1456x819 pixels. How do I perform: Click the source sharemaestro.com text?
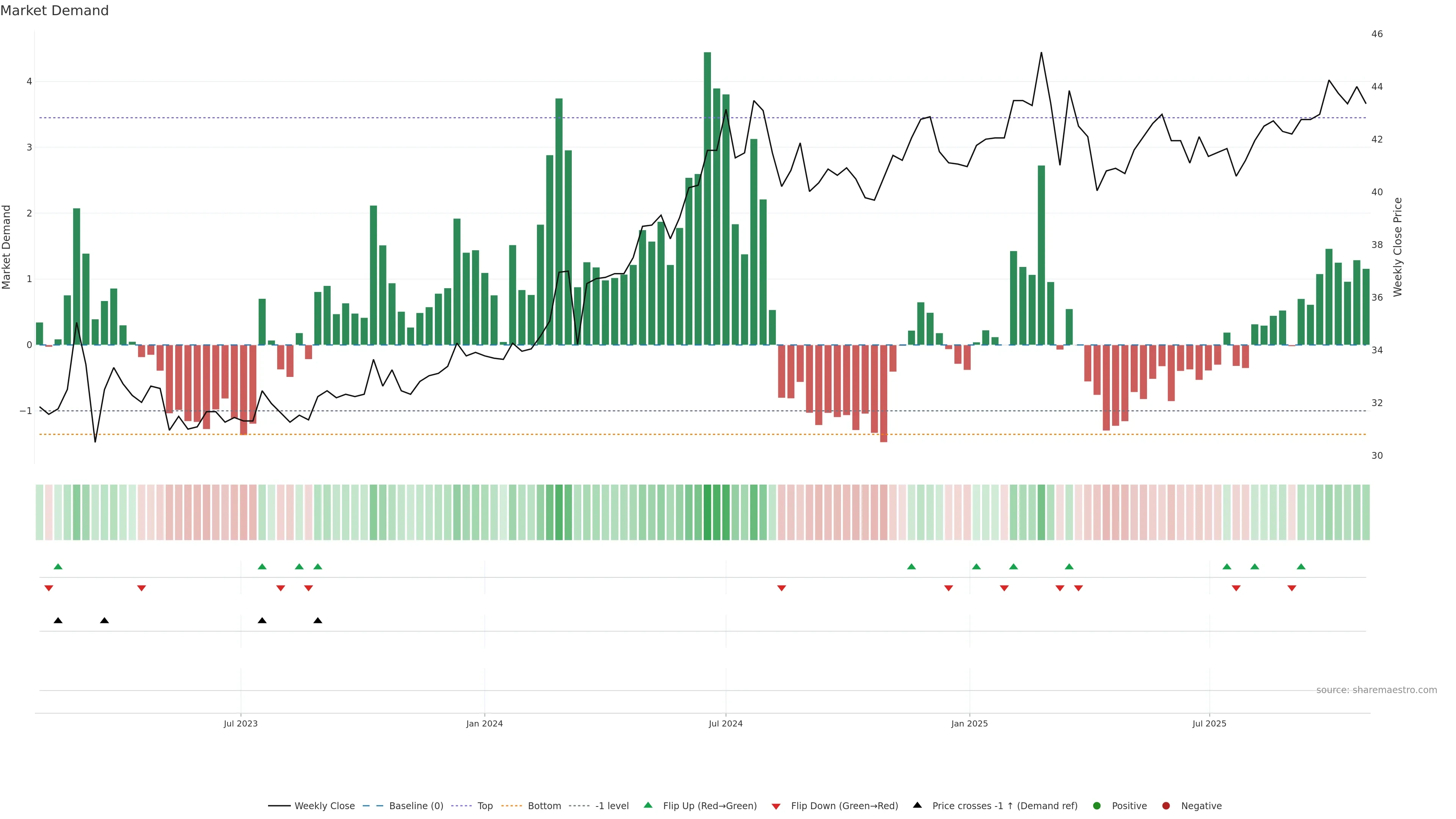pos(1376,690)
